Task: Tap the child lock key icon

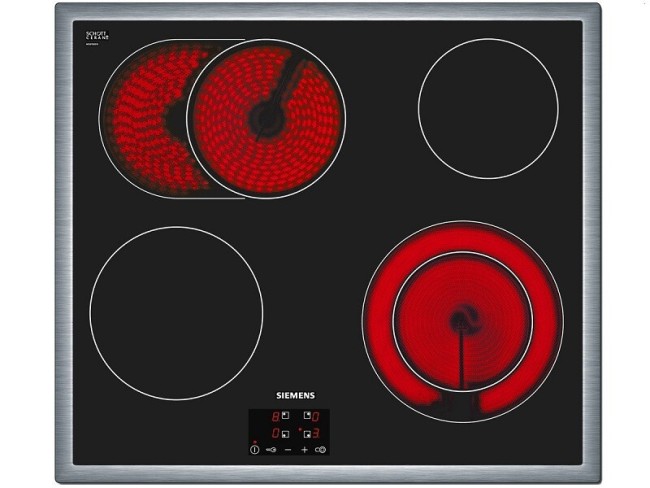Action: 271,450
